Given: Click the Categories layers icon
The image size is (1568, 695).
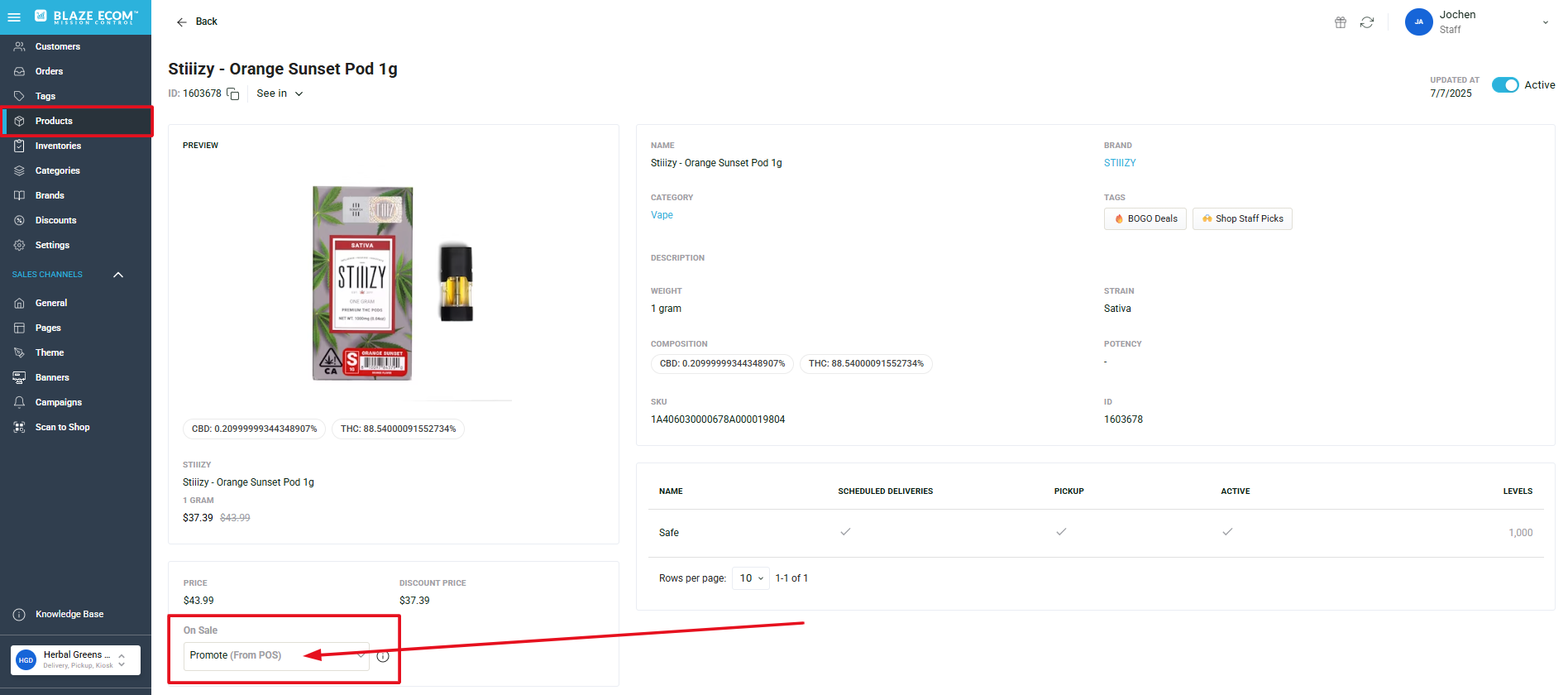Looking at the screenshot, I should point(19,170).
